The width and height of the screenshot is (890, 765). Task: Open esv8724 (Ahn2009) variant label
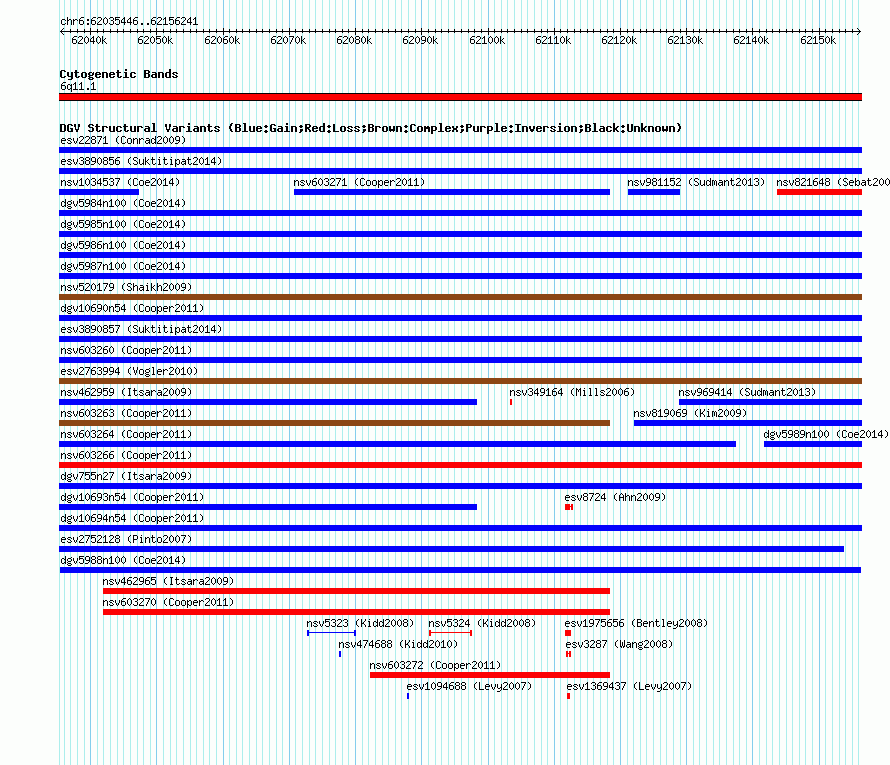[x=615, y=497]
